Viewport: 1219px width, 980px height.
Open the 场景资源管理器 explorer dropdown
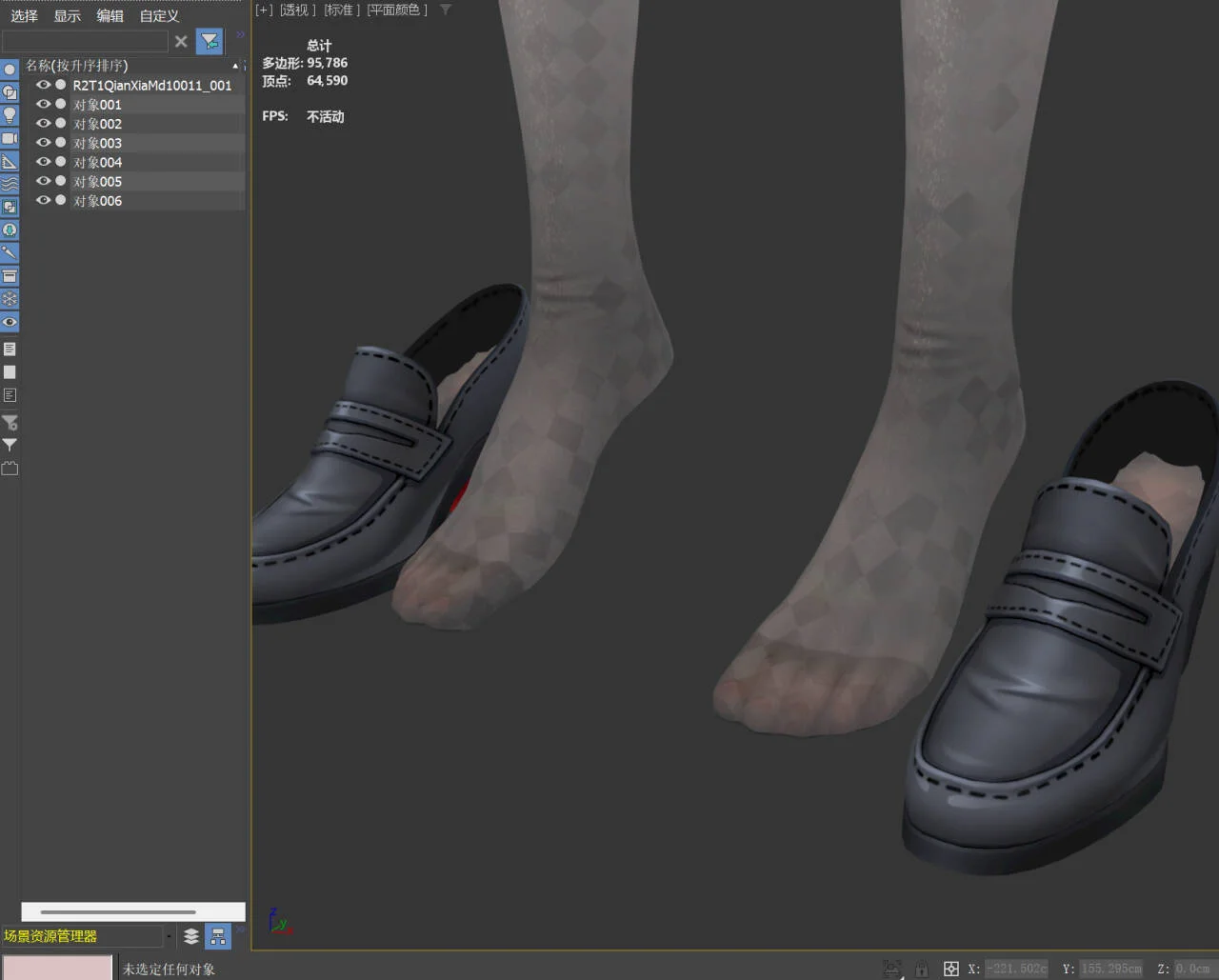point(169,936)
